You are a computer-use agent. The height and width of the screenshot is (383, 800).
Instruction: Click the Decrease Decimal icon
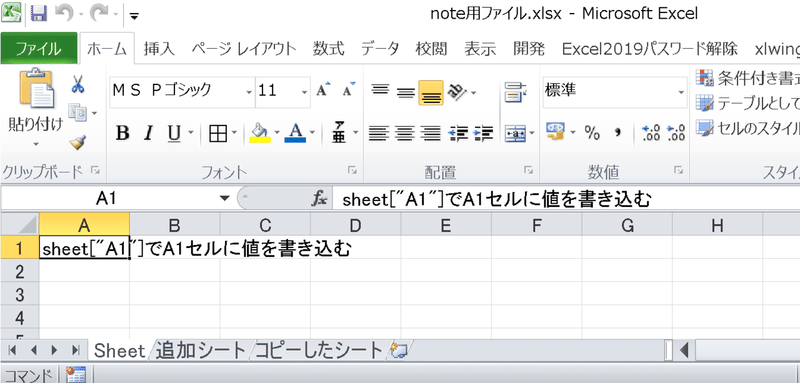[x=676, y=133]
